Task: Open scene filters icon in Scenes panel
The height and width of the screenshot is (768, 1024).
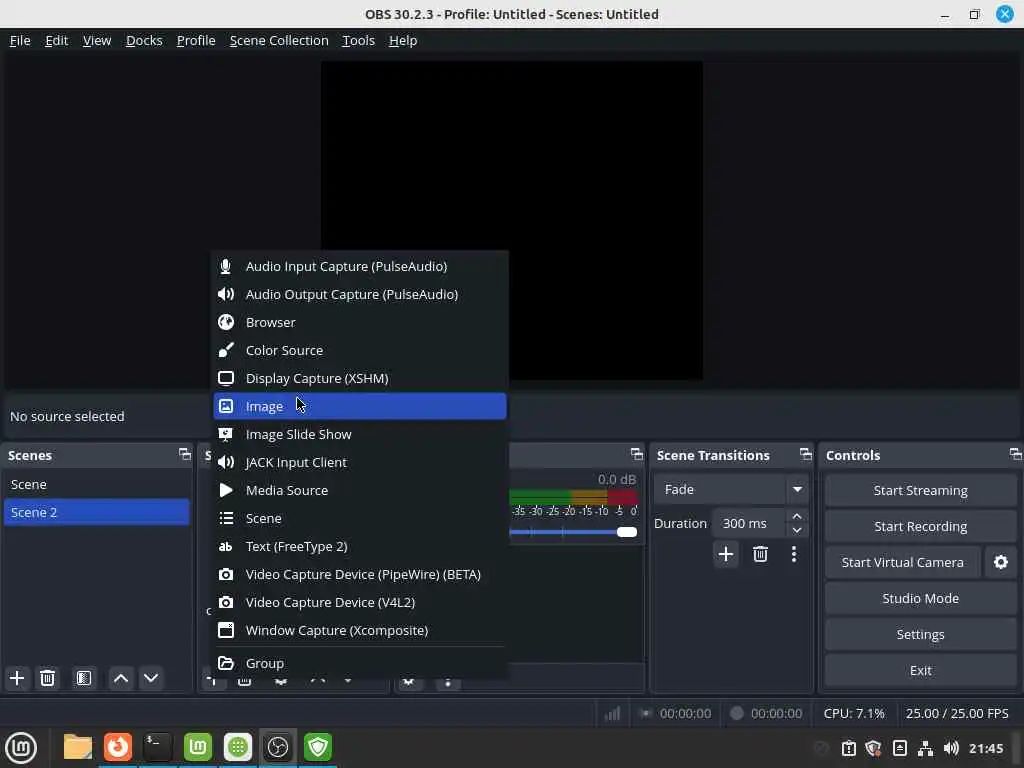Action: point(84,678)
